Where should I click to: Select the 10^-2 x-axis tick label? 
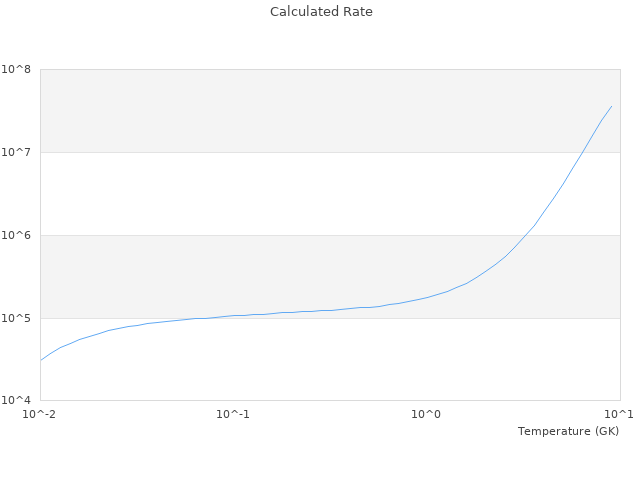coord(40,414)
